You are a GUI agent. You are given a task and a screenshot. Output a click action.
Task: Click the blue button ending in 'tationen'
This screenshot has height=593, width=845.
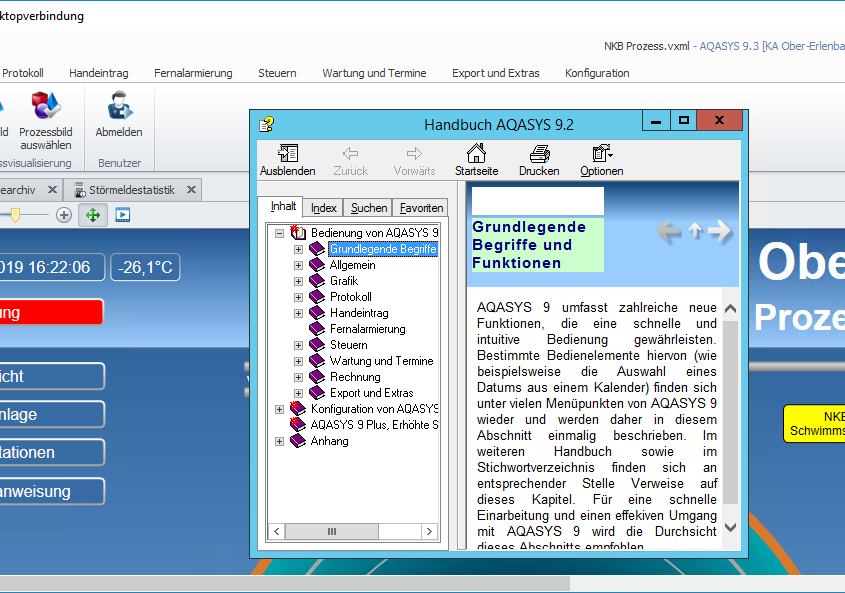52,452
